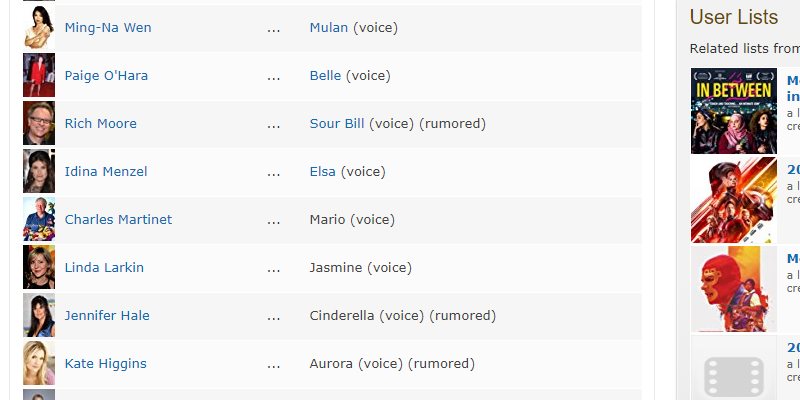Select Idina Menzel's headshot thumbnail
Viewport: 800px width, 400px height.
point(39,171)
